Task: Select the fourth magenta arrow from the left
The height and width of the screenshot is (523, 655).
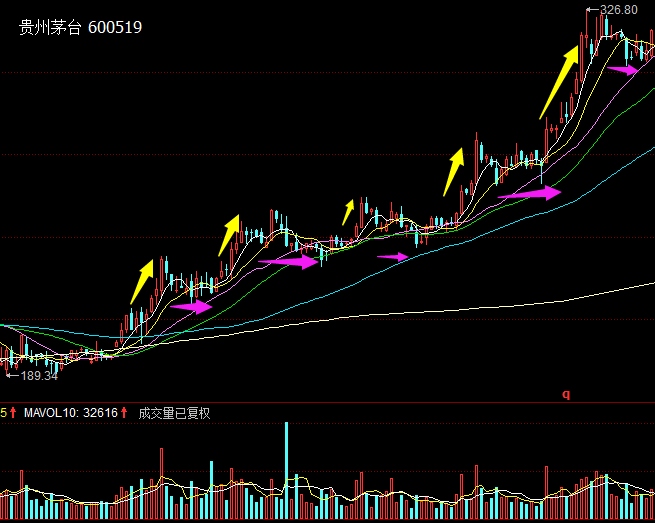Action: (530, 193)
